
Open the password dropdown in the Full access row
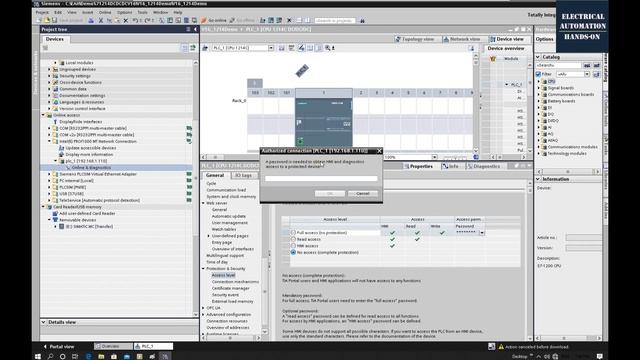pos(482,233)
